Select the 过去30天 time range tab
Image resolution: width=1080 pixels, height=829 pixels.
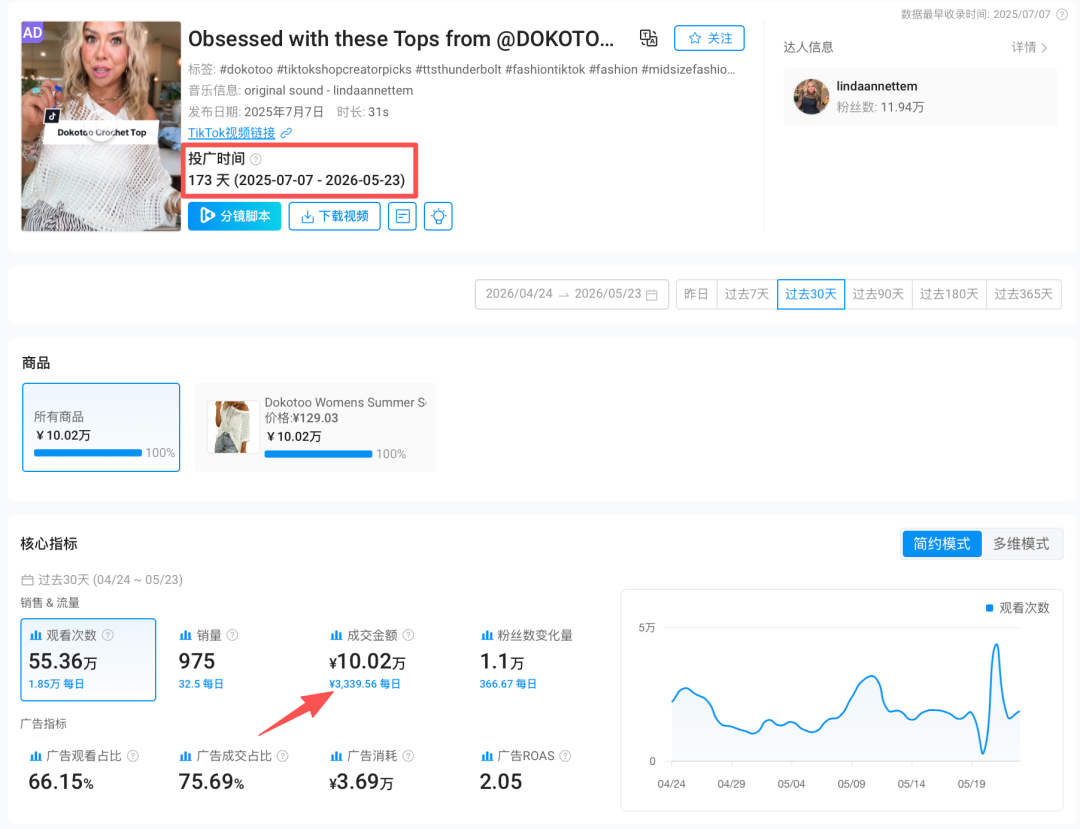click(x=811, y=294)
